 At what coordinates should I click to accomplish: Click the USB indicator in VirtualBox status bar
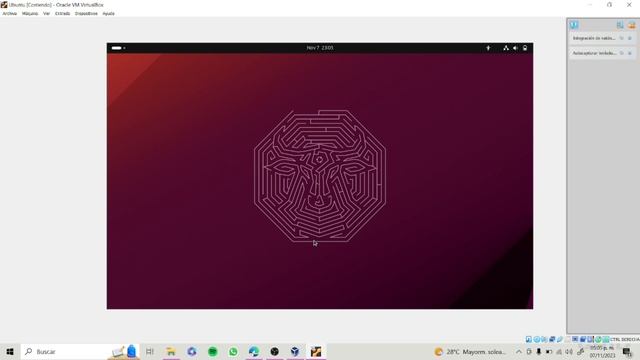point(560,340)
